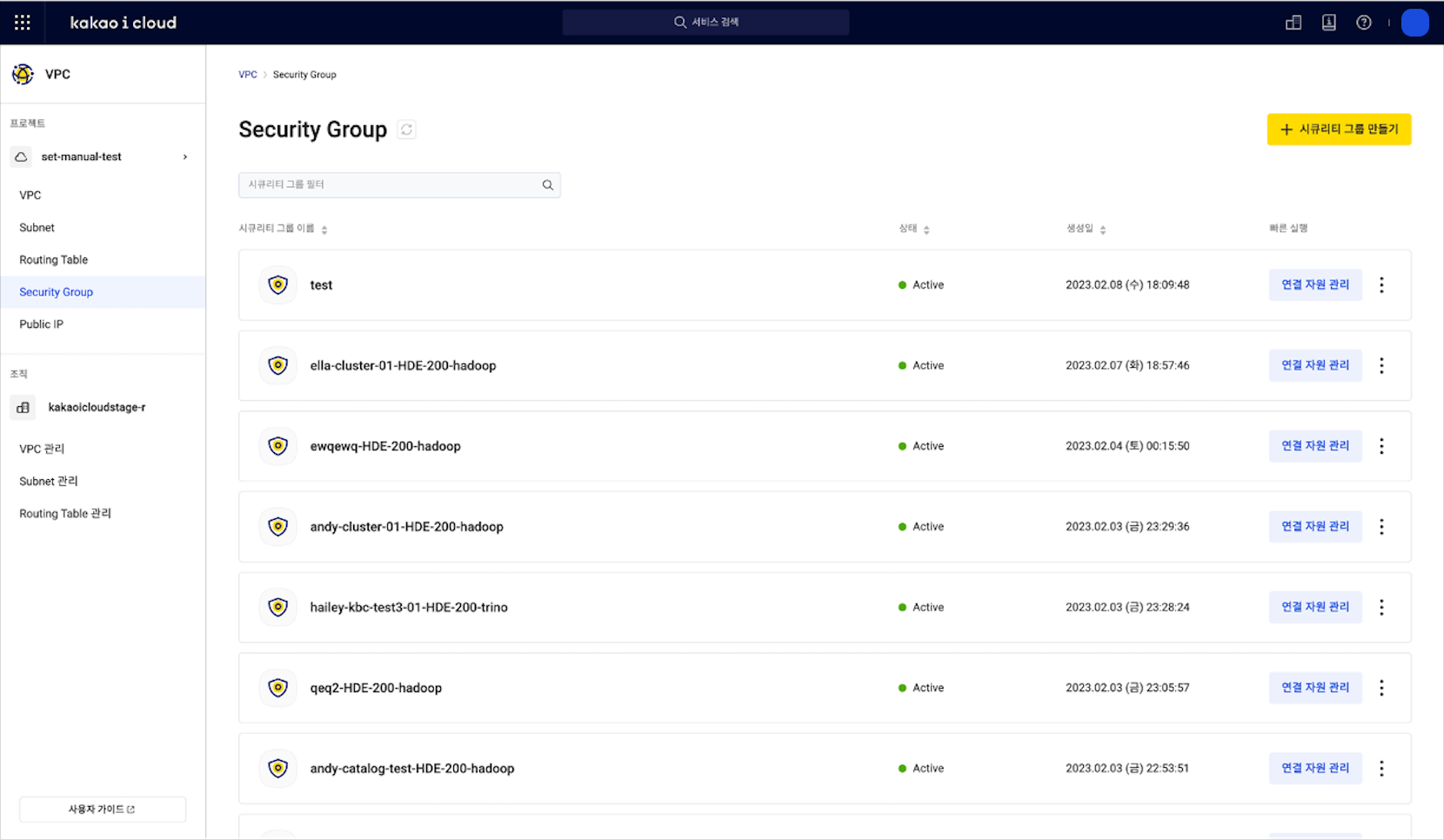The height and width of the screenshot is (840, 1444).
Task: Open the help question mark icon
Action: 1364,23
